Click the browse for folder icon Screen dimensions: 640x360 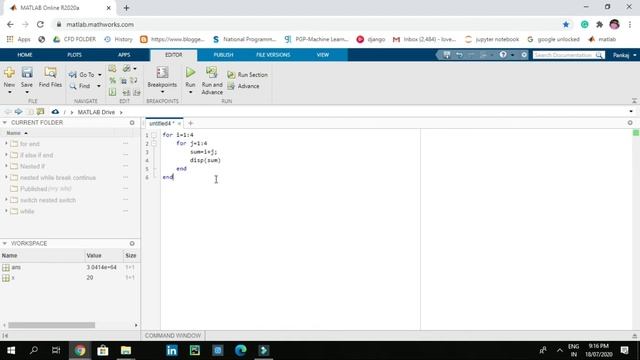pos(40,111)
